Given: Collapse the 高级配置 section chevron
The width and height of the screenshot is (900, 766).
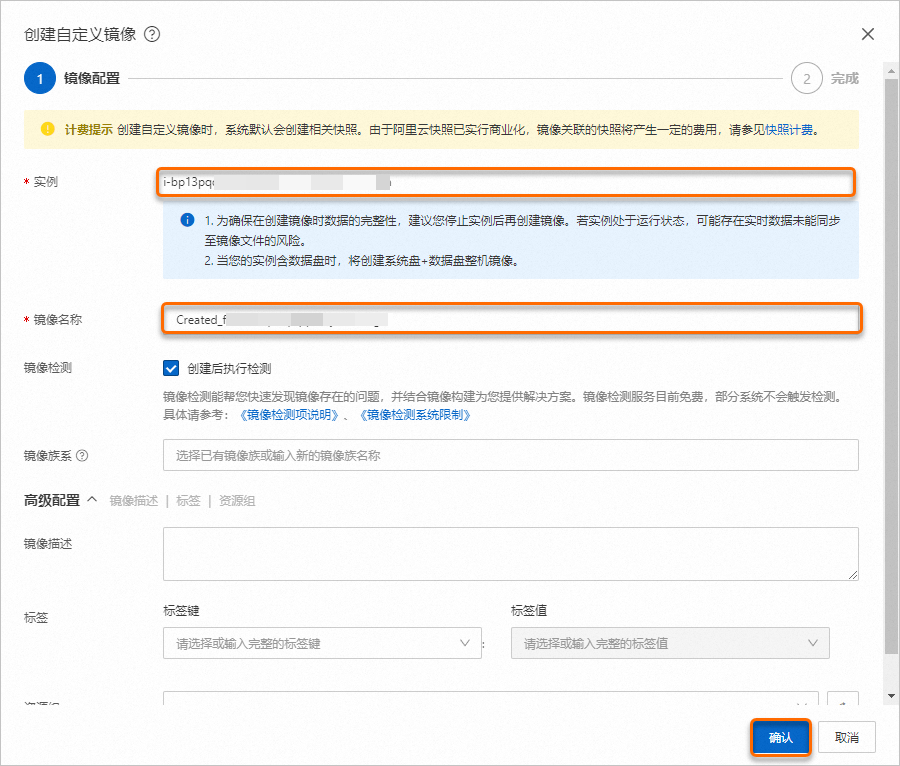Looking at the screenshot, I should pyautogui.click(x=92, y=500).
